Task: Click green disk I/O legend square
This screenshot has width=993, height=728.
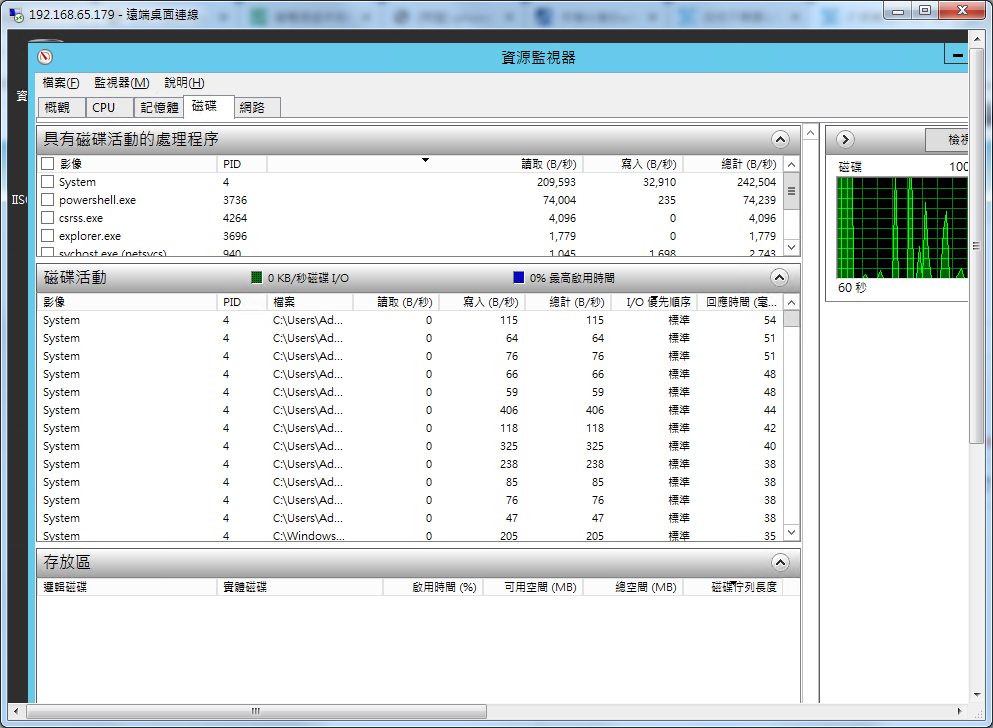Action: coord(256,277)
